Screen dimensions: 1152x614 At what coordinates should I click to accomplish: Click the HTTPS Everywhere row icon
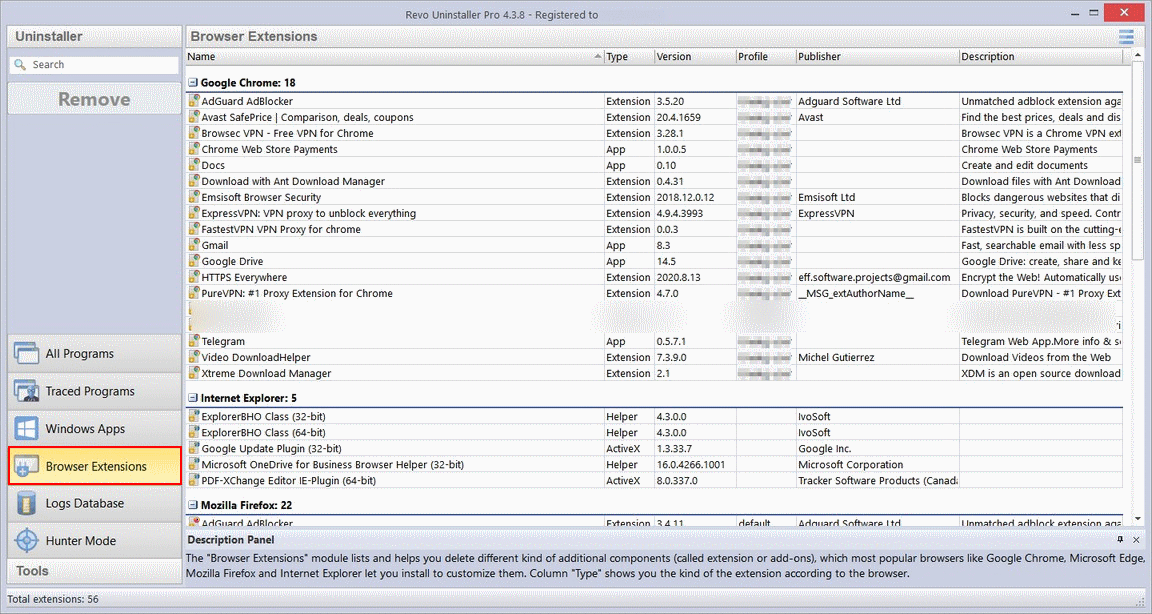194,277
